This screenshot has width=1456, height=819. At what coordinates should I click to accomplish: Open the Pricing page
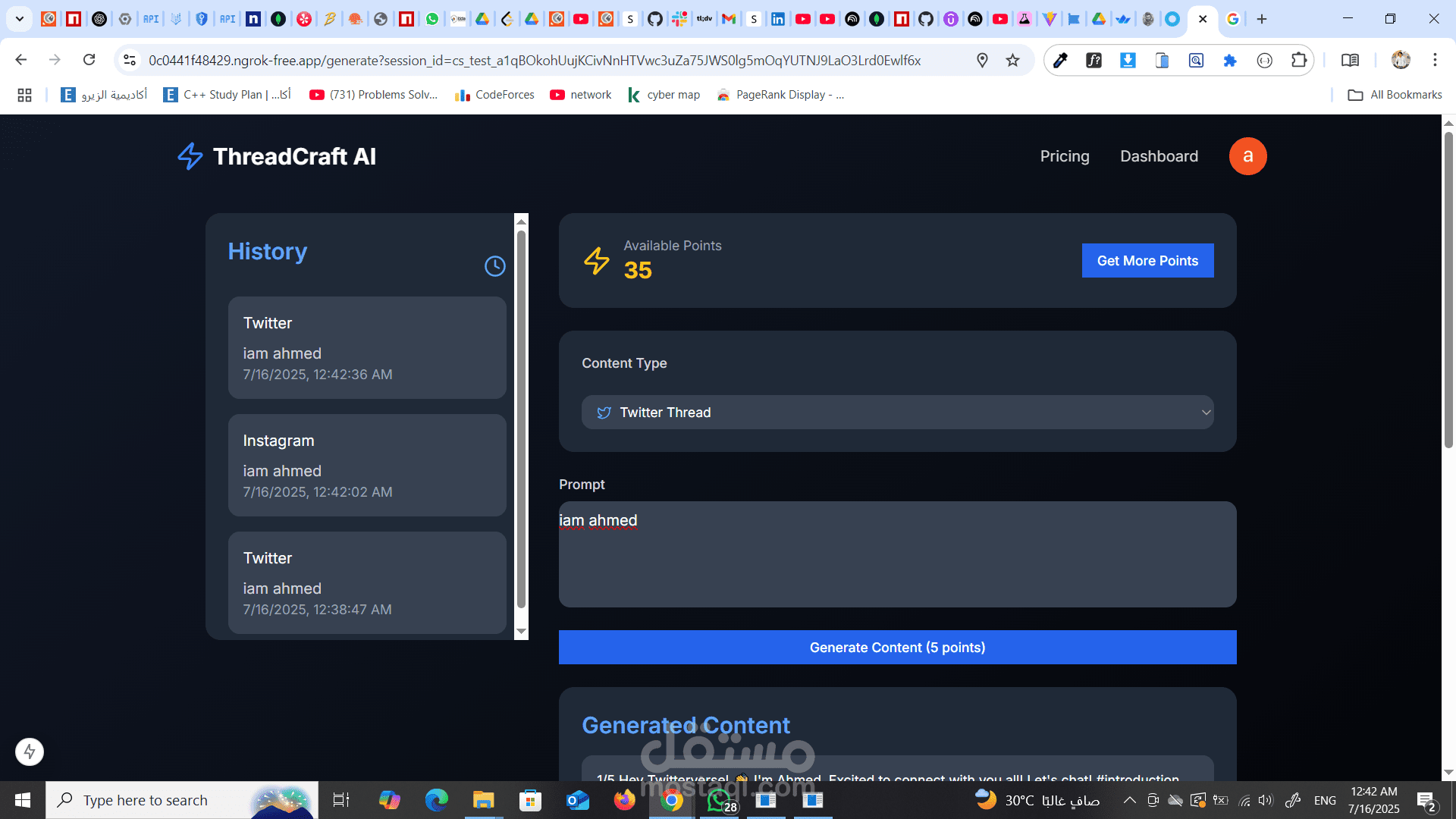(x=1064, y=156)
